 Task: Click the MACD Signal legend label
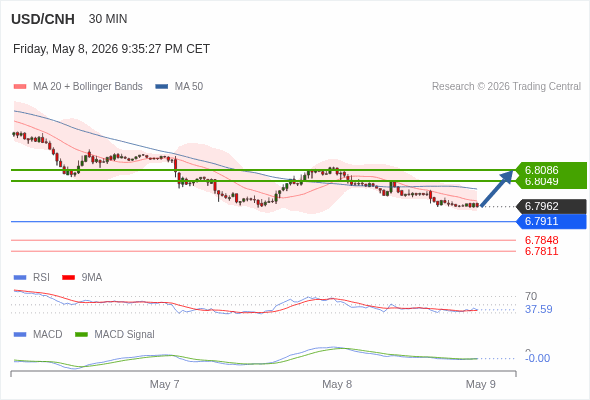click(125, 335)
